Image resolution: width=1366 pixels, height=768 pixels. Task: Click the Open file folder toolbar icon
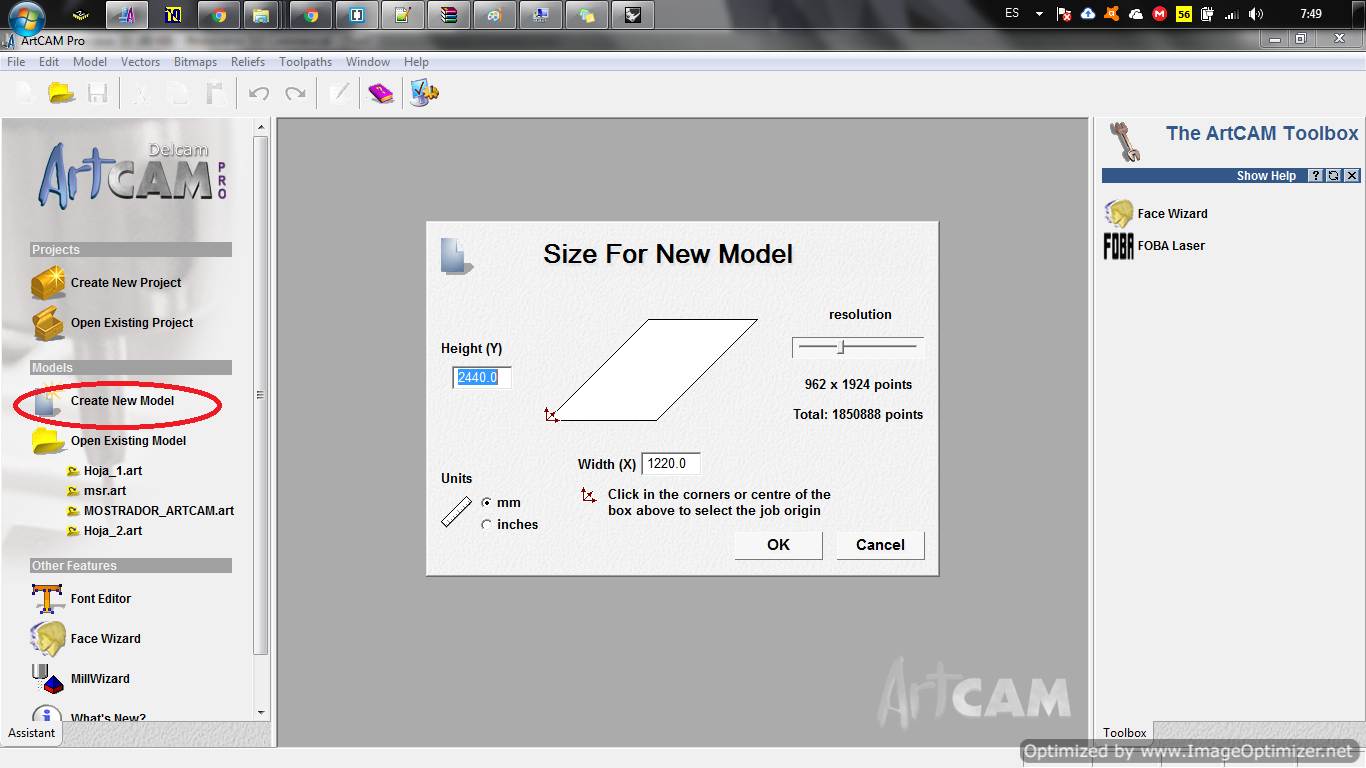(62, 93)
